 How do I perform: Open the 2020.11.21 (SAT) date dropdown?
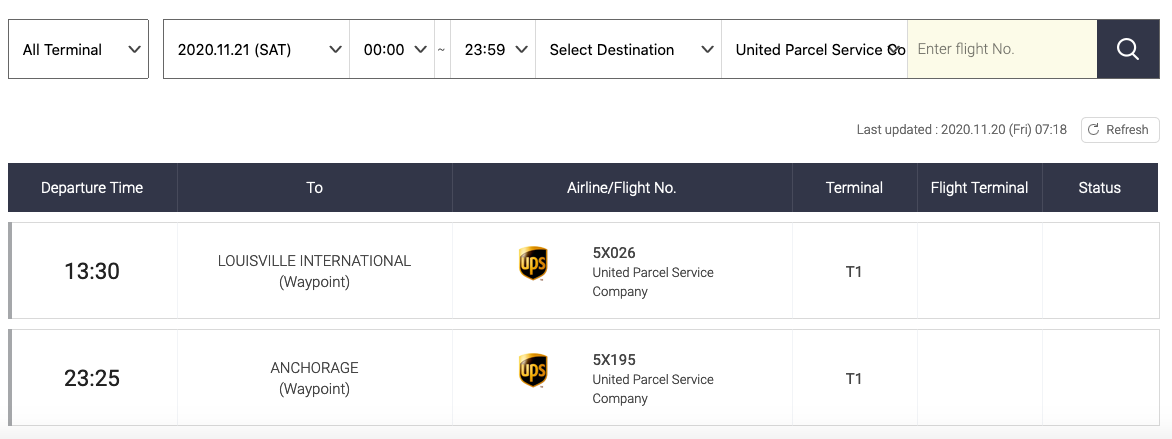pos(257,49)
